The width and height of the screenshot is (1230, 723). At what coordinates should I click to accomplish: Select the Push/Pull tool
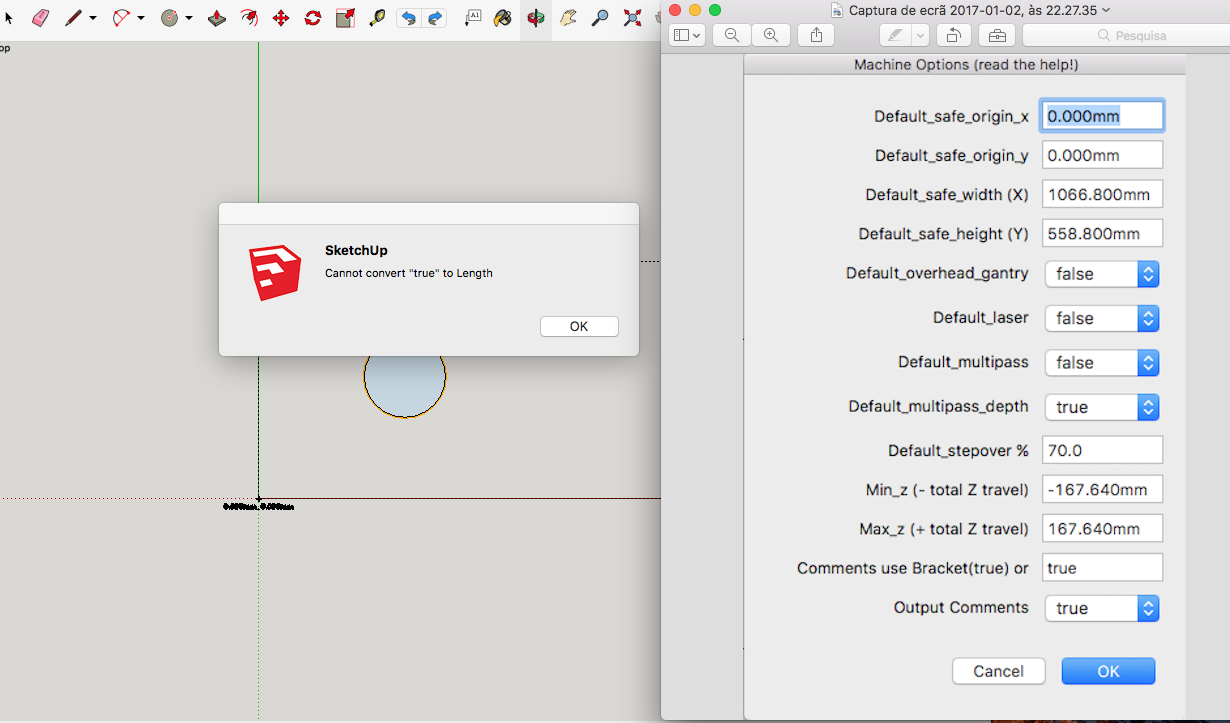tap(217, 18)
